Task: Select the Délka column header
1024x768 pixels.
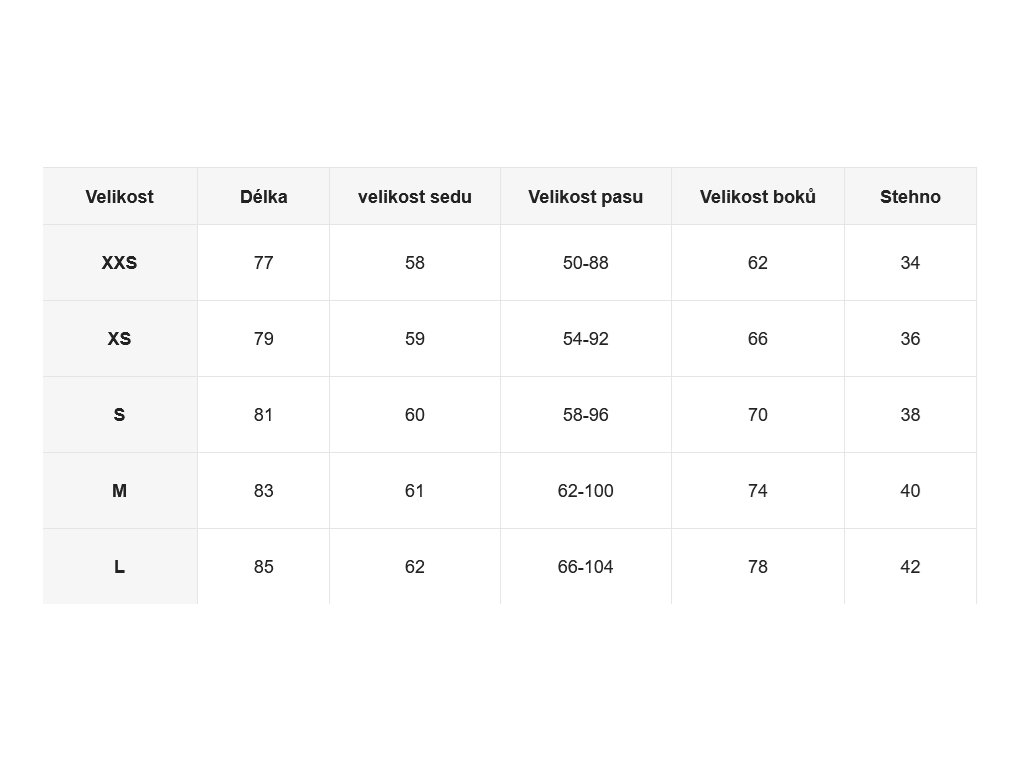Action: pyautogui.click(x=263, y=197)
